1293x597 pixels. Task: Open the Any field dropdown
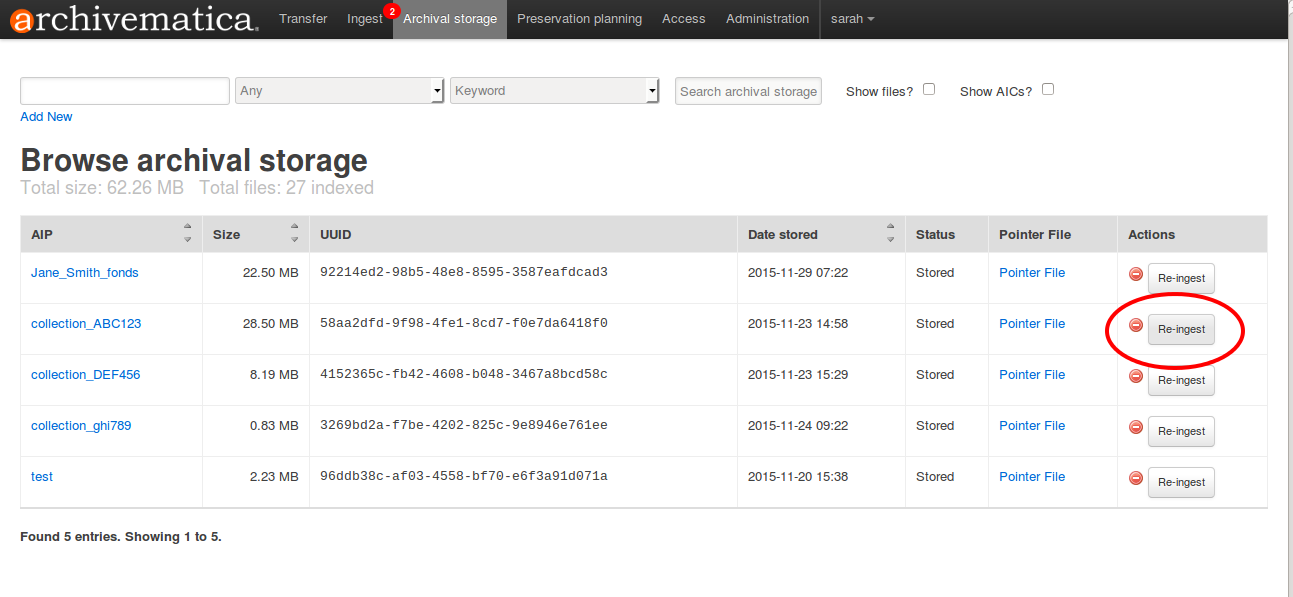pos(340,91)
